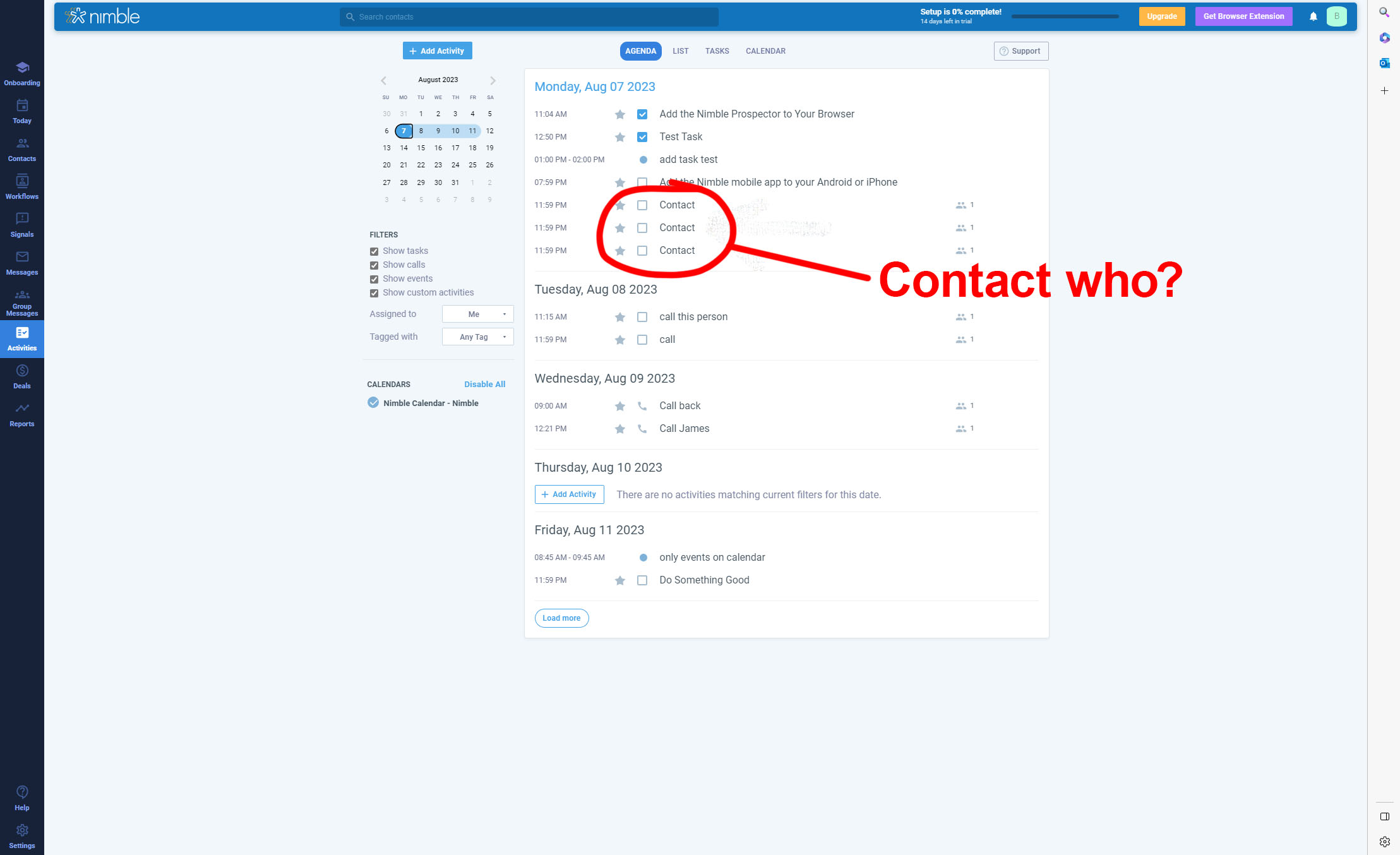
Task: Select the AGENDA tab
Action: [640, 51]
